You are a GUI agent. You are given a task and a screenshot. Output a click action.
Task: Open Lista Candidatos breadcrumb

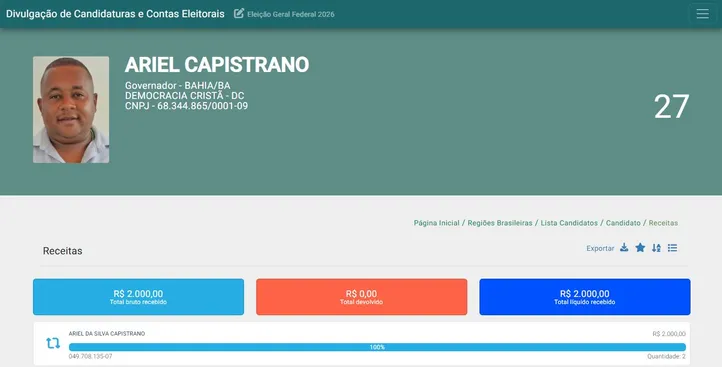click(569, 223)
